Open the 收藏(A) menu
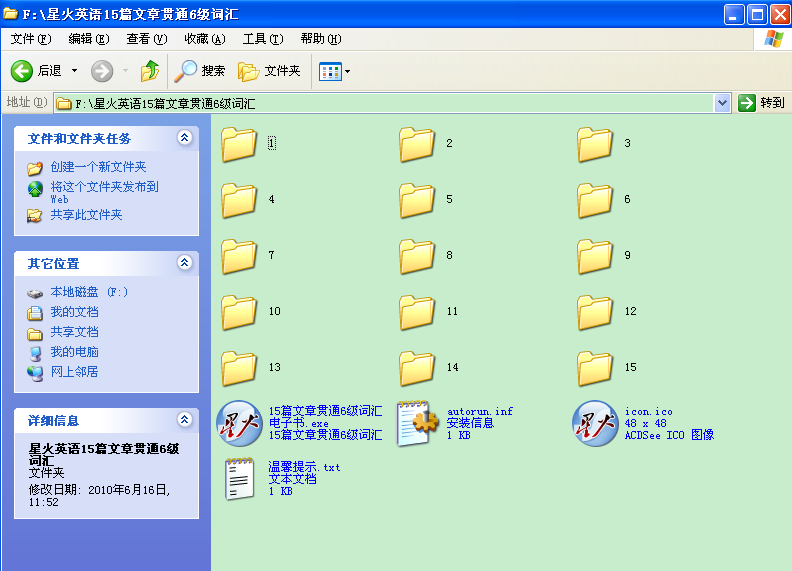 (205, 39)
